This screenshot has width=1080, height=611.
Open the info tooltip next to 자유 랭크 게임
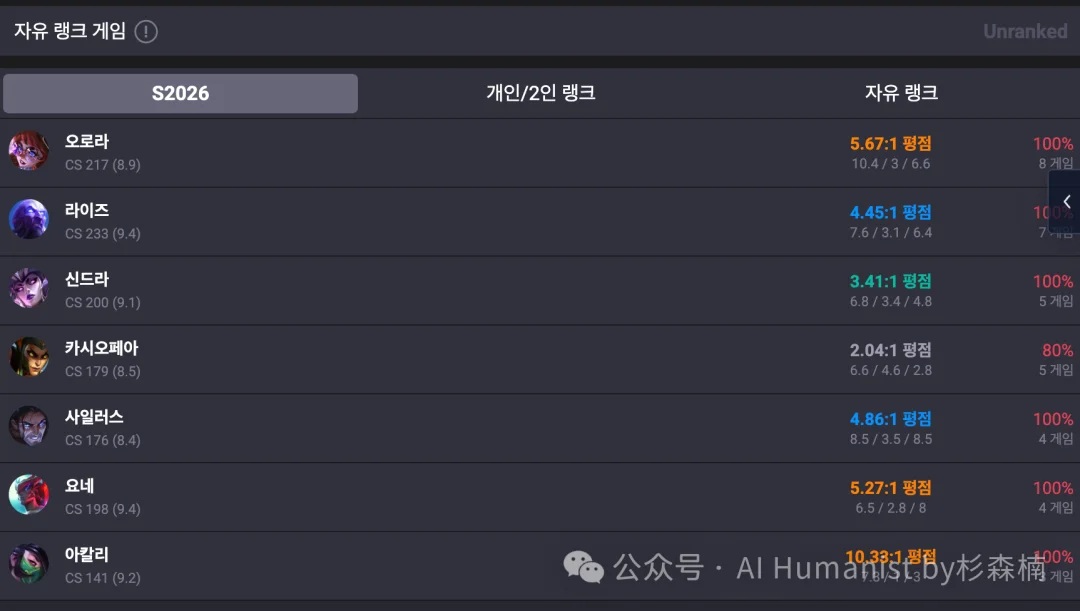coord(145,31)
